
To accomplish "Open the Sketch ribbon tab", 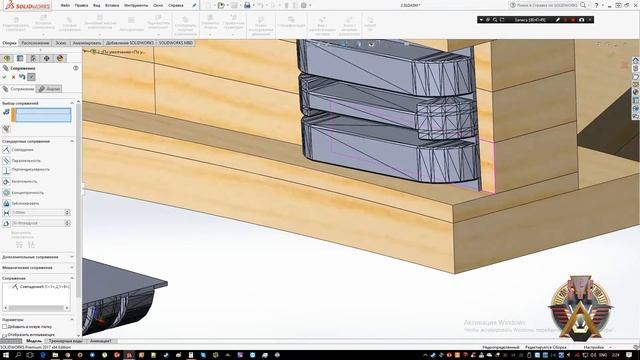I will (x=61, y=43).
